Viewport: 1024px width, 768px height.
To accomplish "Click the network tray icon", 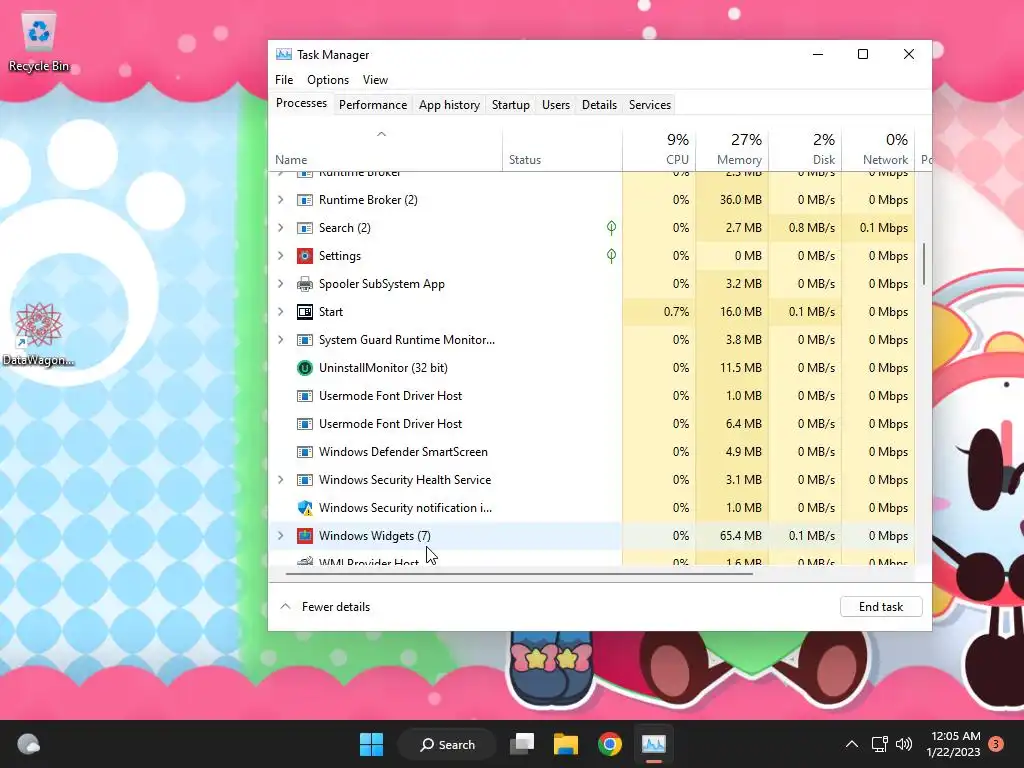I will (879, 744).
